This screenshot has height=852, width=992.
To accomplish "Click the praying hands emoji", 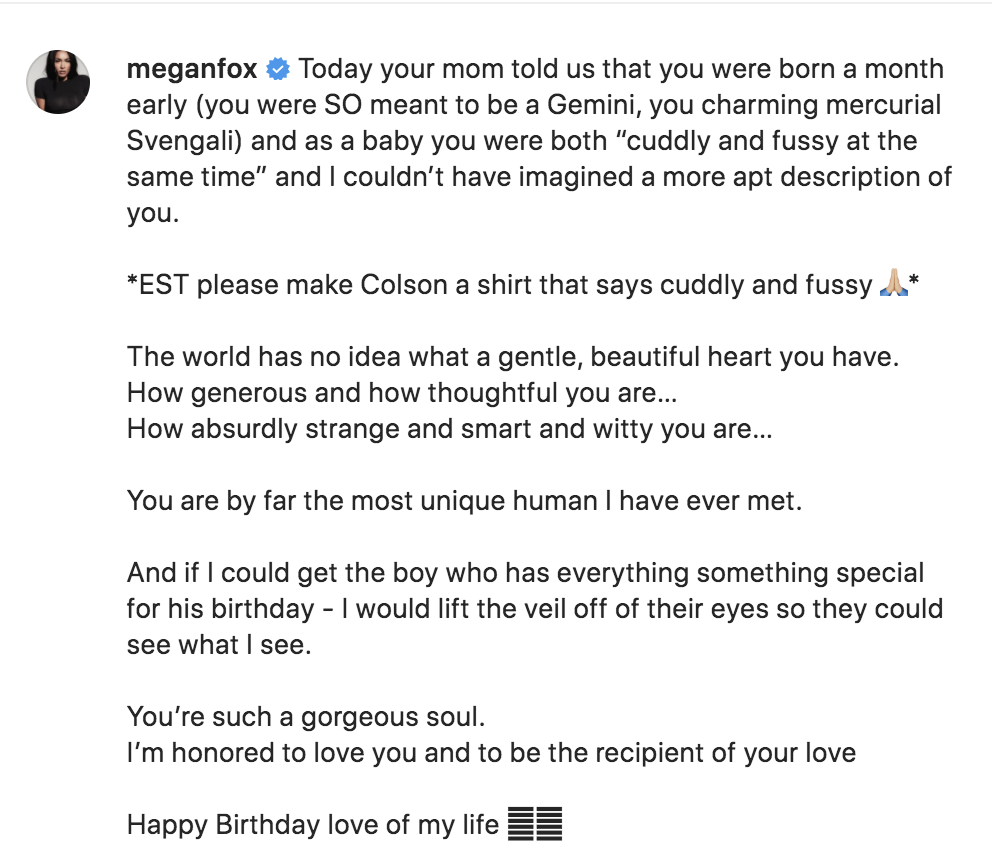I will point(893,285).
